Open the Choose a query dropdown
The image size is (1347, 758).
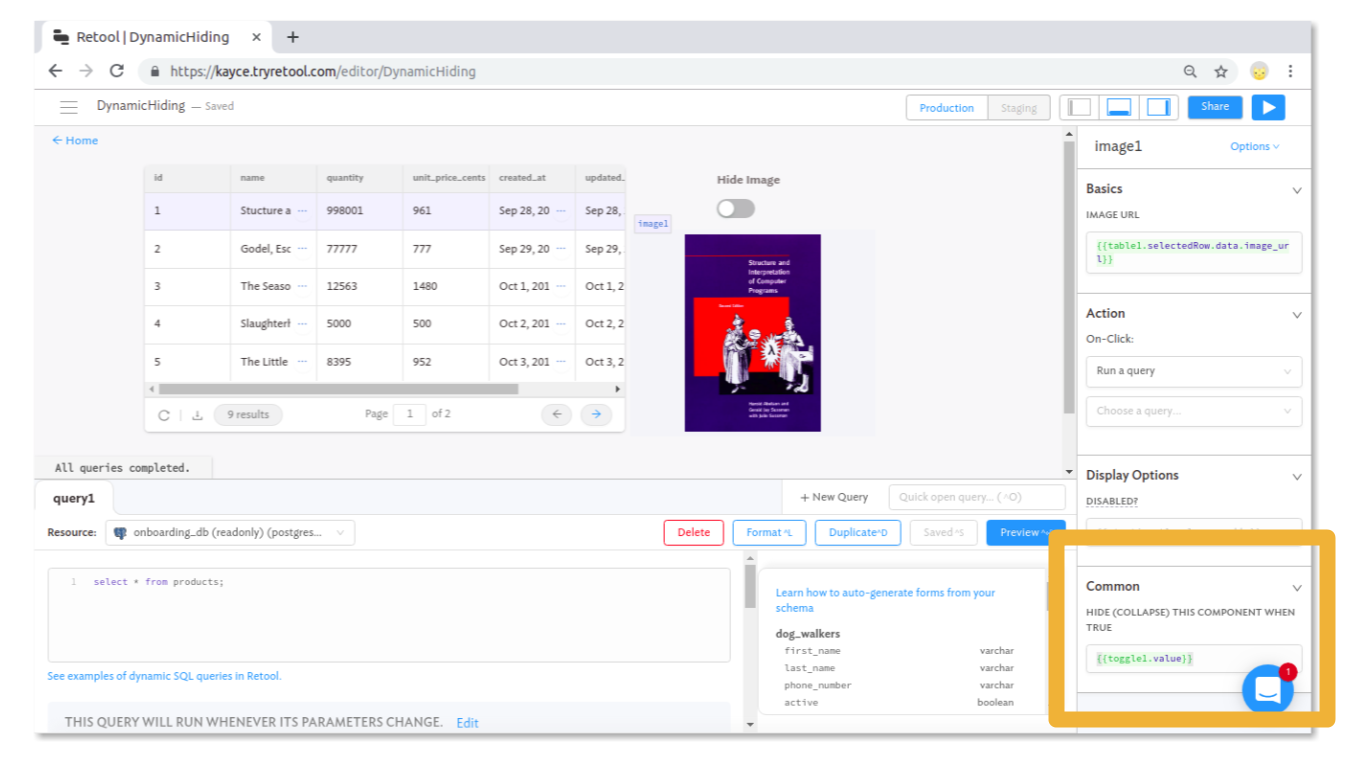tap(1194, 411)
